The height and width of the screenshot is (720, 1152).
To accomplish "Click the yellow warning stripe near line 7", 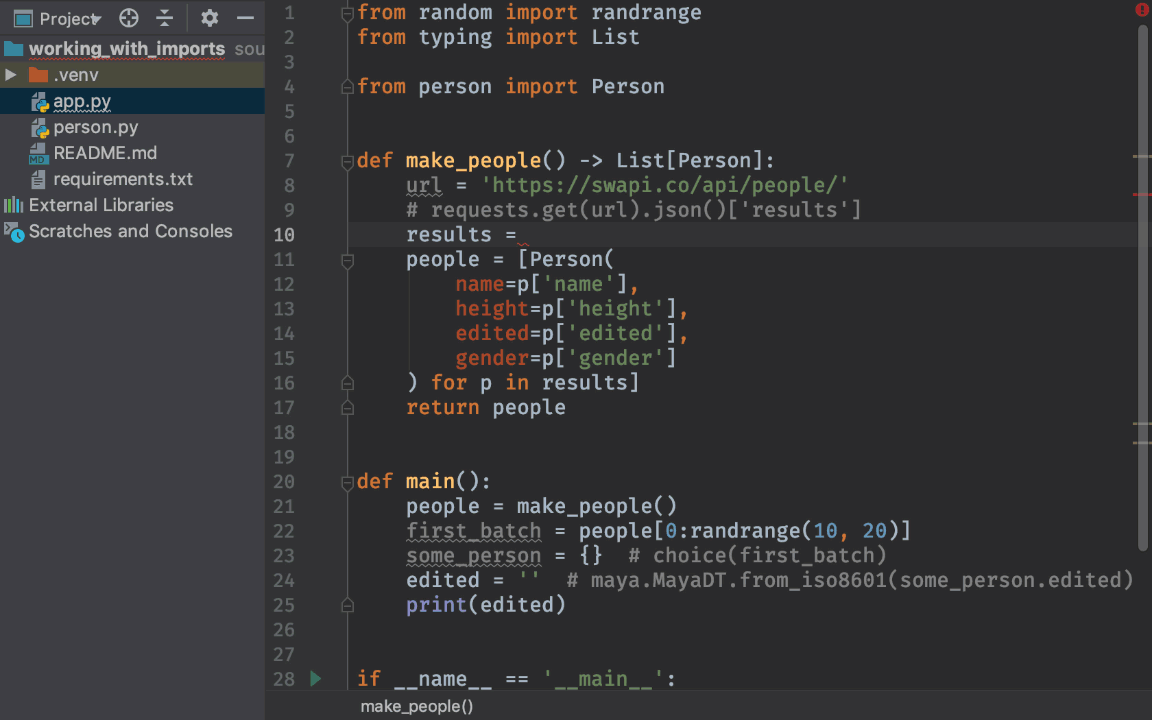I will pyautogui.click(x=1141, y=156).
